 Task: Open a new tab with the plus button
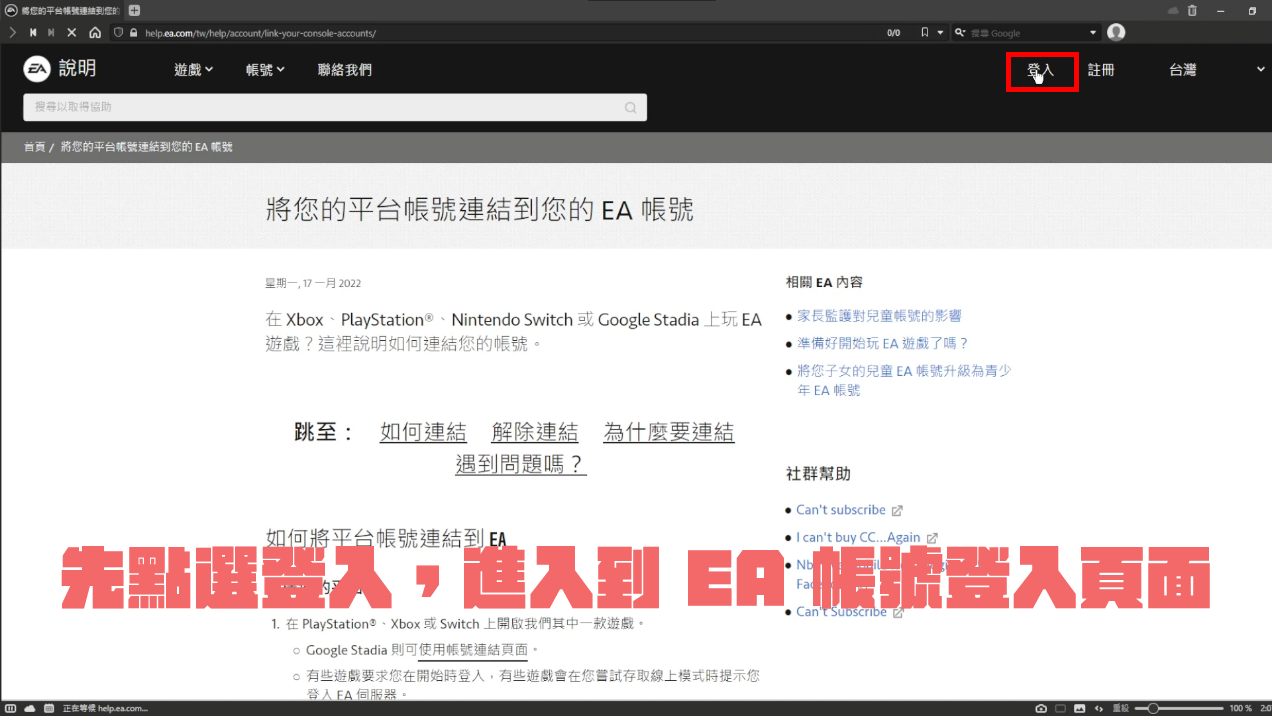(134, 10)
